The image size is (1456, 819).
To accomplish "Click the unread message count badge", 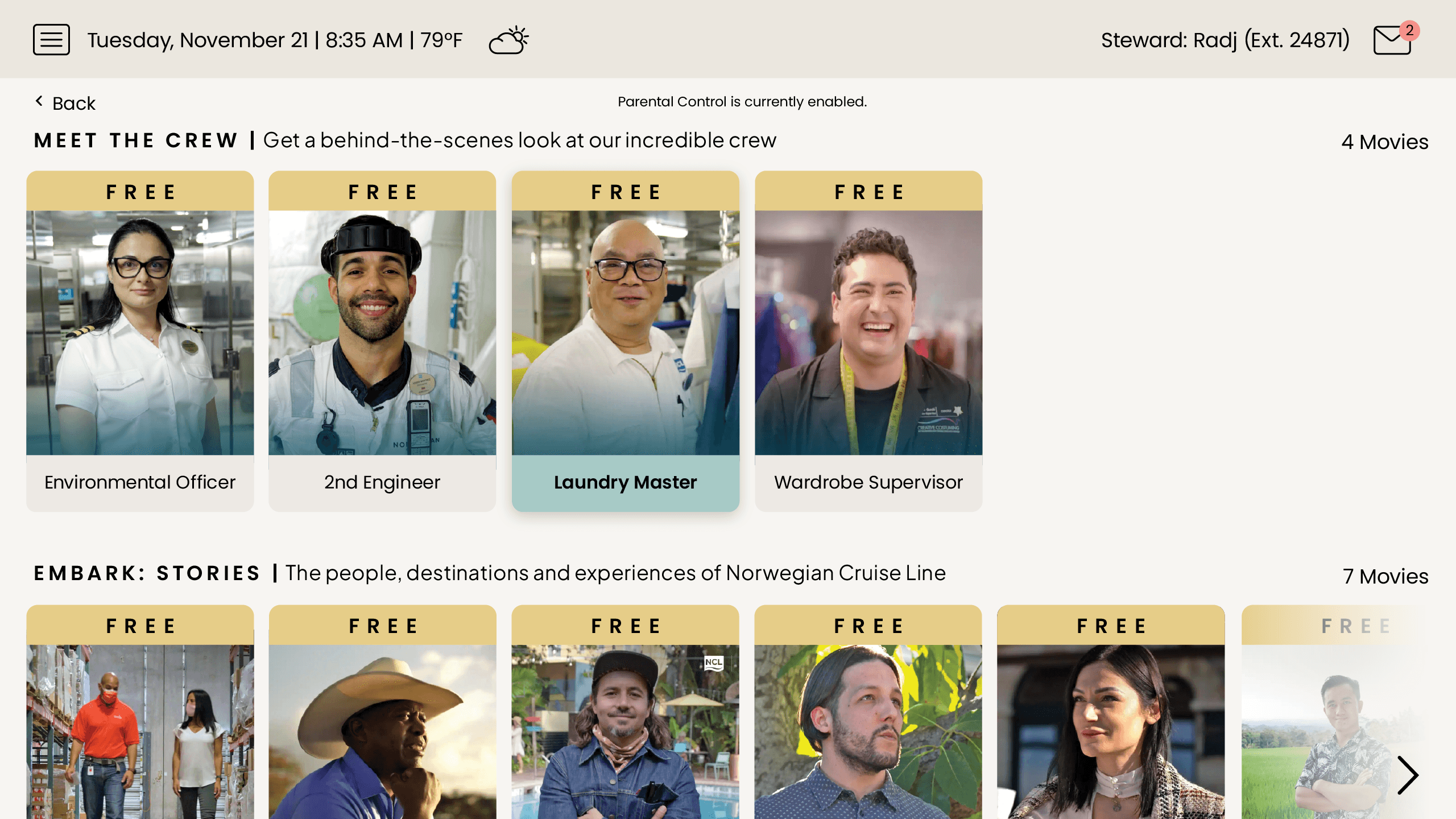I will (1409, 30).
